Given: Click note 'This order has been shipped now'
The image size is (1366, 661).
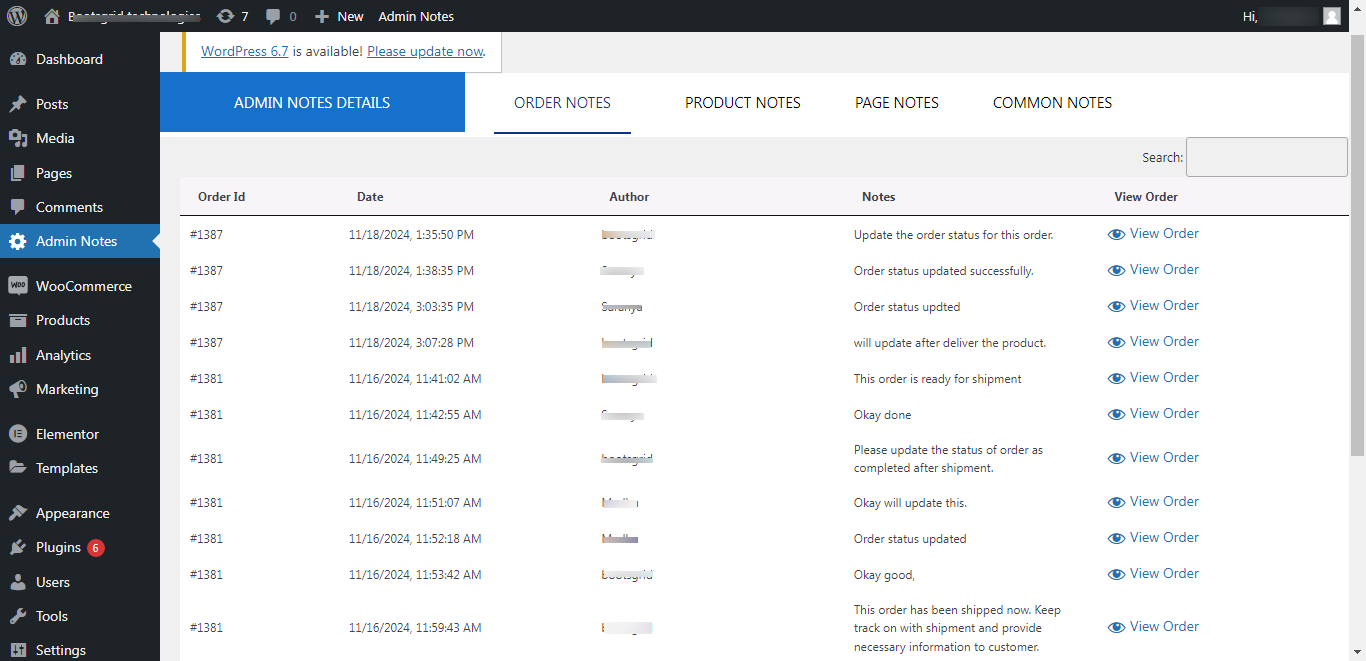Looking at the screenshot, I should [x=957, y=628].
